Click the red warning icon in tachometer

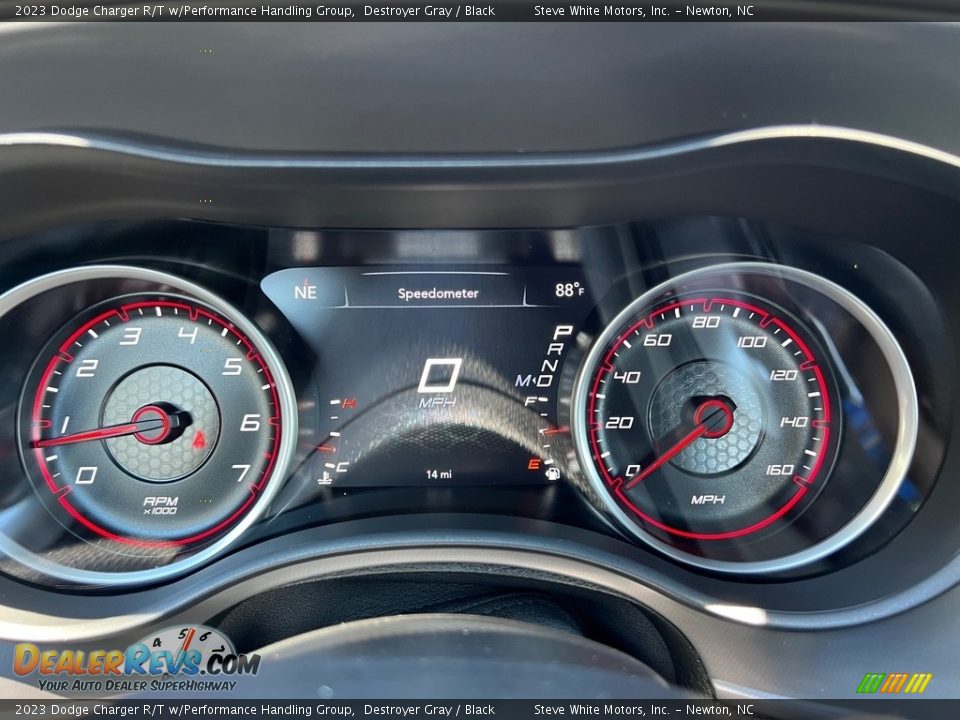[x=200, y=440]
